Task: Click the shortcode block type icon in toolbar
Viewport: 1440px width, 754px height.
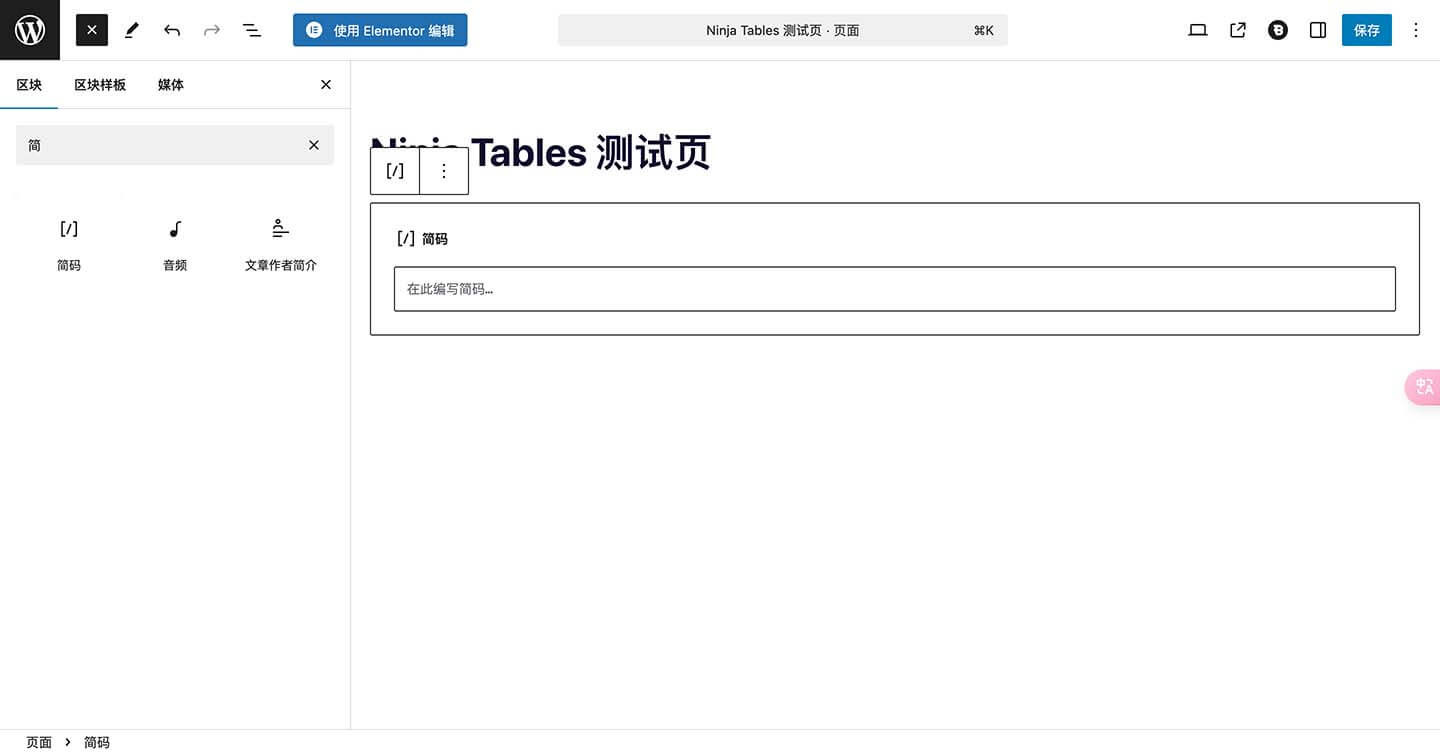Action: pos(395,171)
